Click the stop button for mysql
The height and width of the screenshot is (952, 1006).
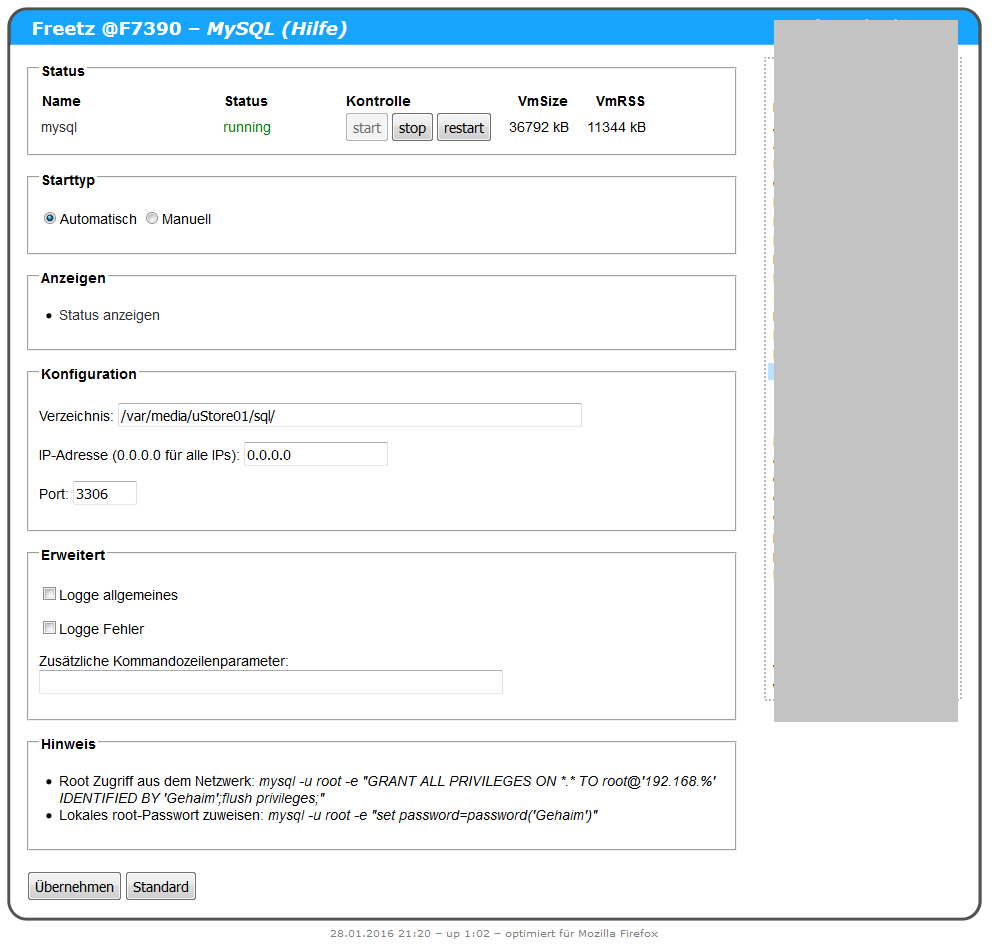[x=412, y=128]
